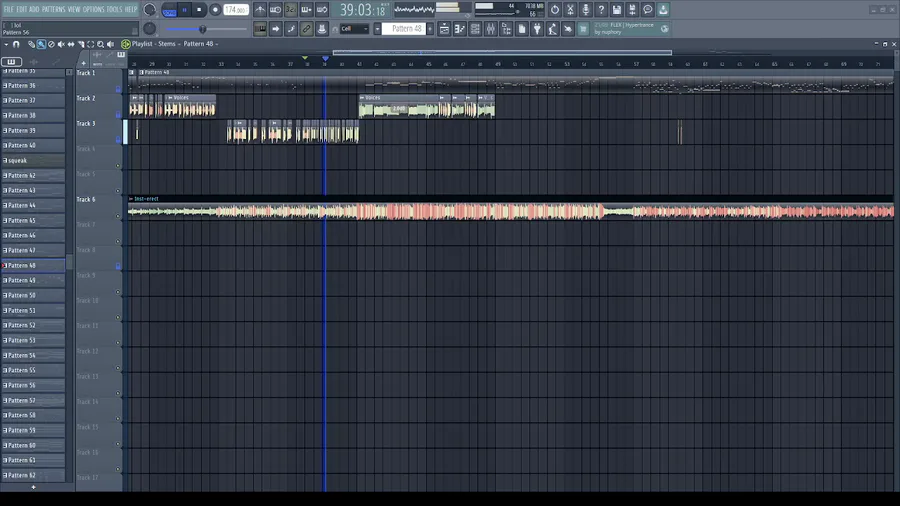The height and width of the screenshot is (506, 900).
Task: Toggle song/pattern mode switch
Action: click(x=169, y=10)
